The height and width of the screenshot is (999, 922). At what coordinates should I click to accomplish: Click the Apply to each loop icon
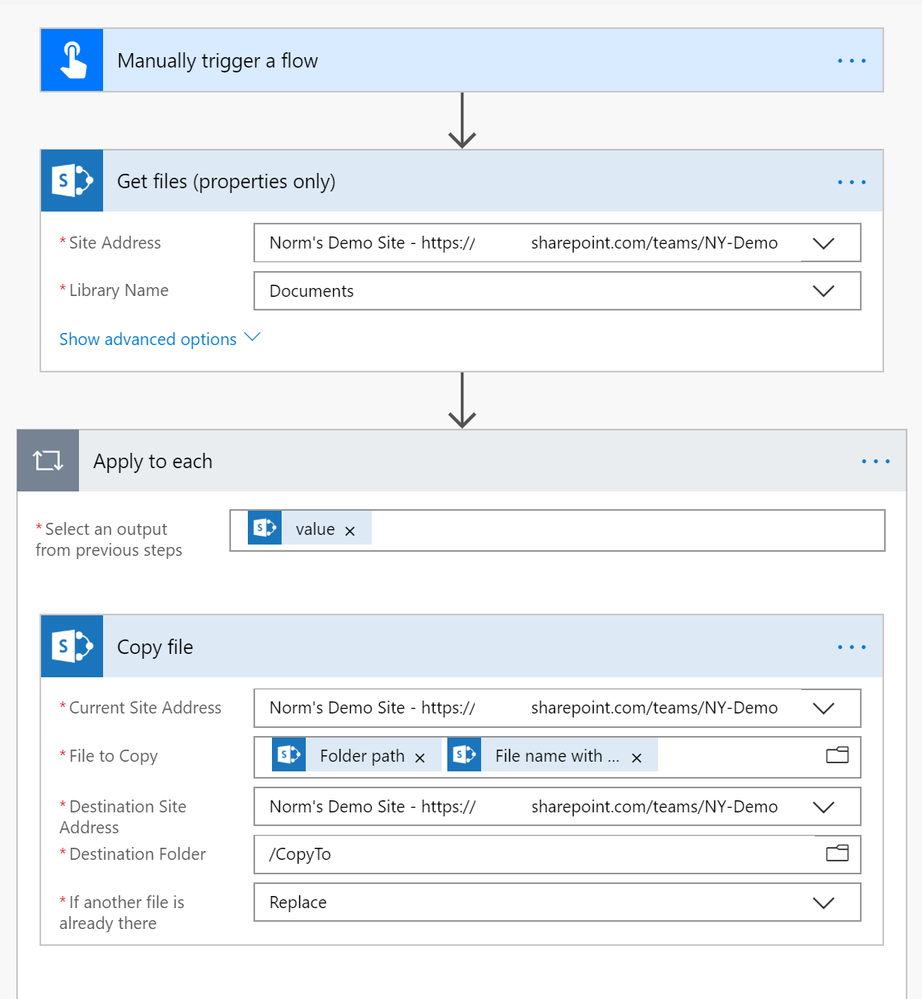[x=48, y=461]
